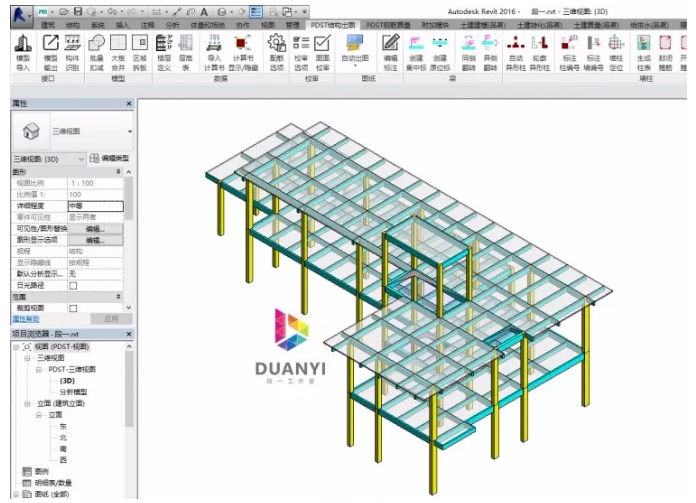Click the 层高表 story height table icon
The image size is (696, 503).
pyautogui.click(x=186, y=44)
